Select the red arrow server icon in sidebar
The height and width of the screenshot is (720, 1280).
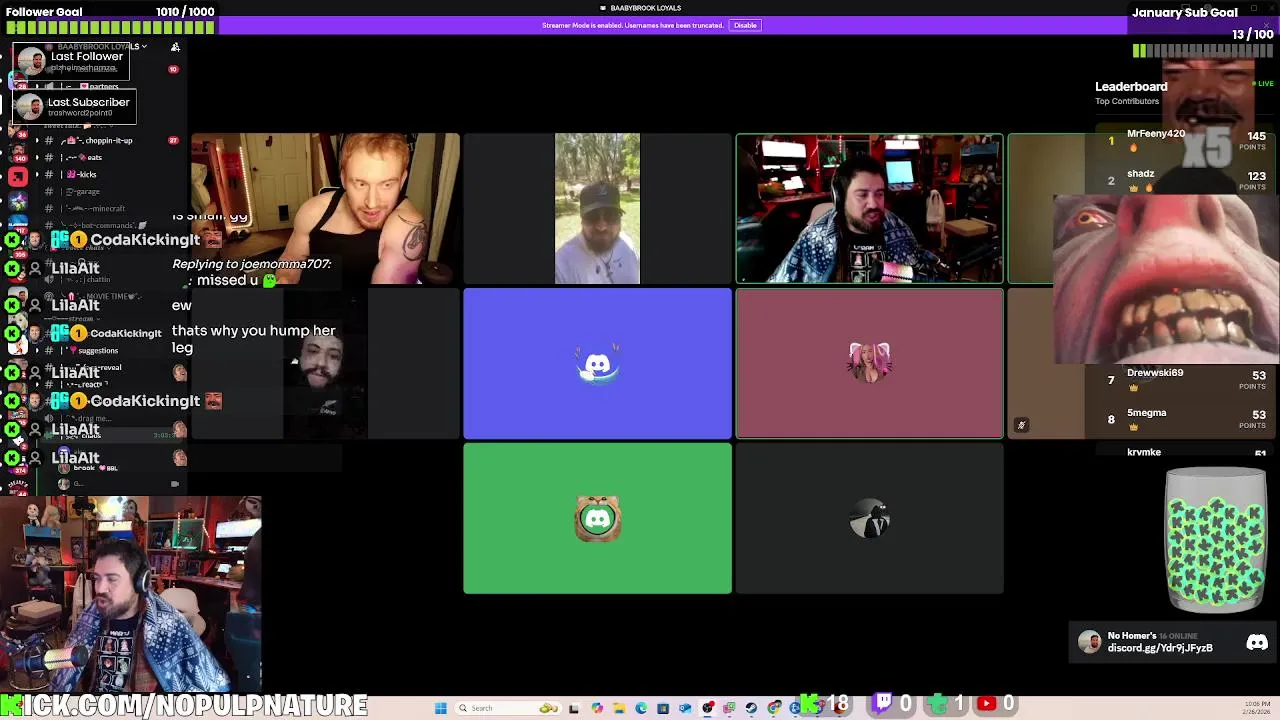pyautogui.click(x=17, y=176)
